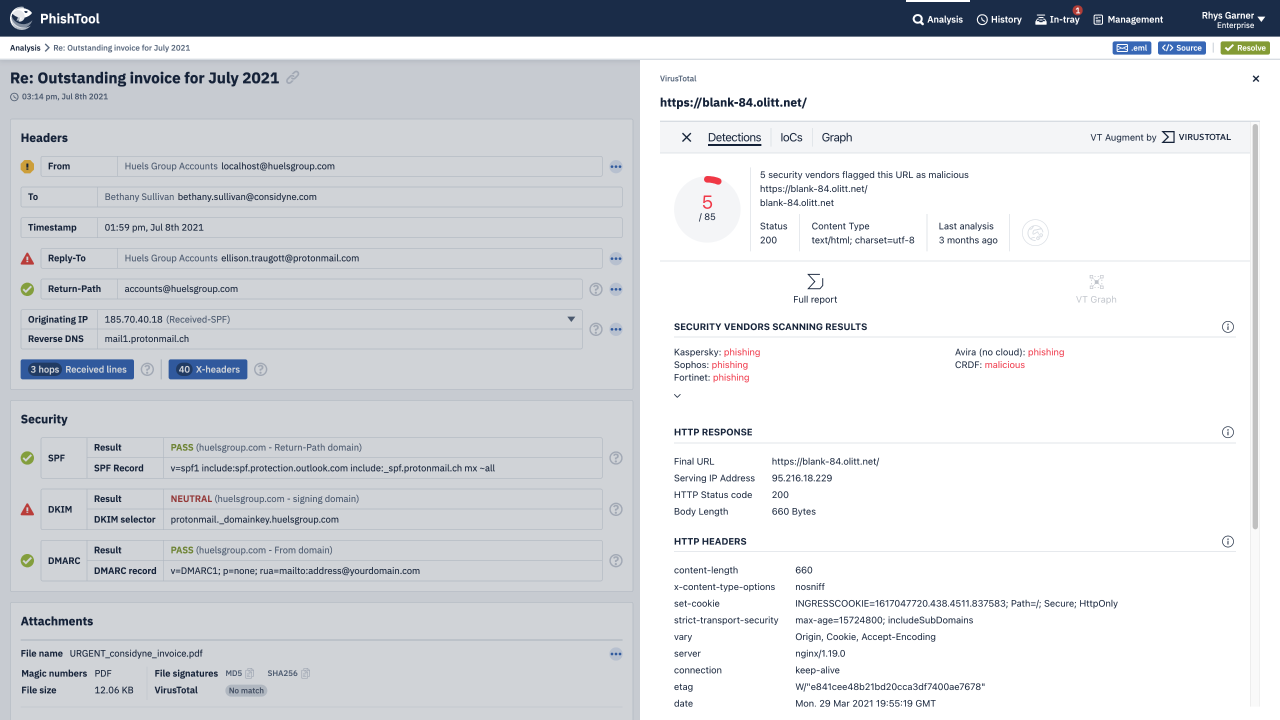The height and width of the screenshot is (720, 1280).
Task: Open the History tab
Action: pos(999,19)
